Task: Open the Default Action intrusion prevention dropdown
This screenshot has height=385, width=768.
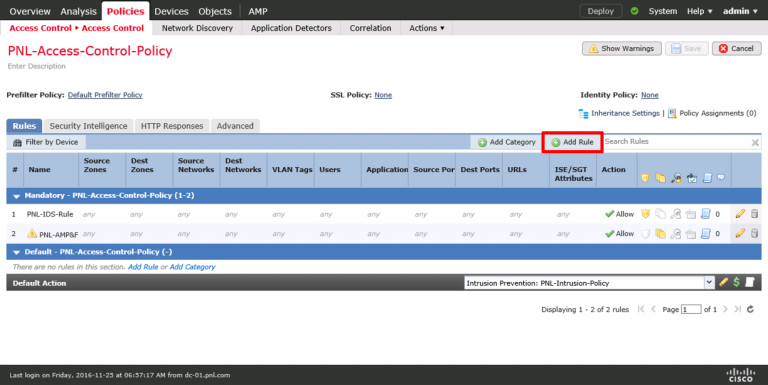Action: coord(709,282)
